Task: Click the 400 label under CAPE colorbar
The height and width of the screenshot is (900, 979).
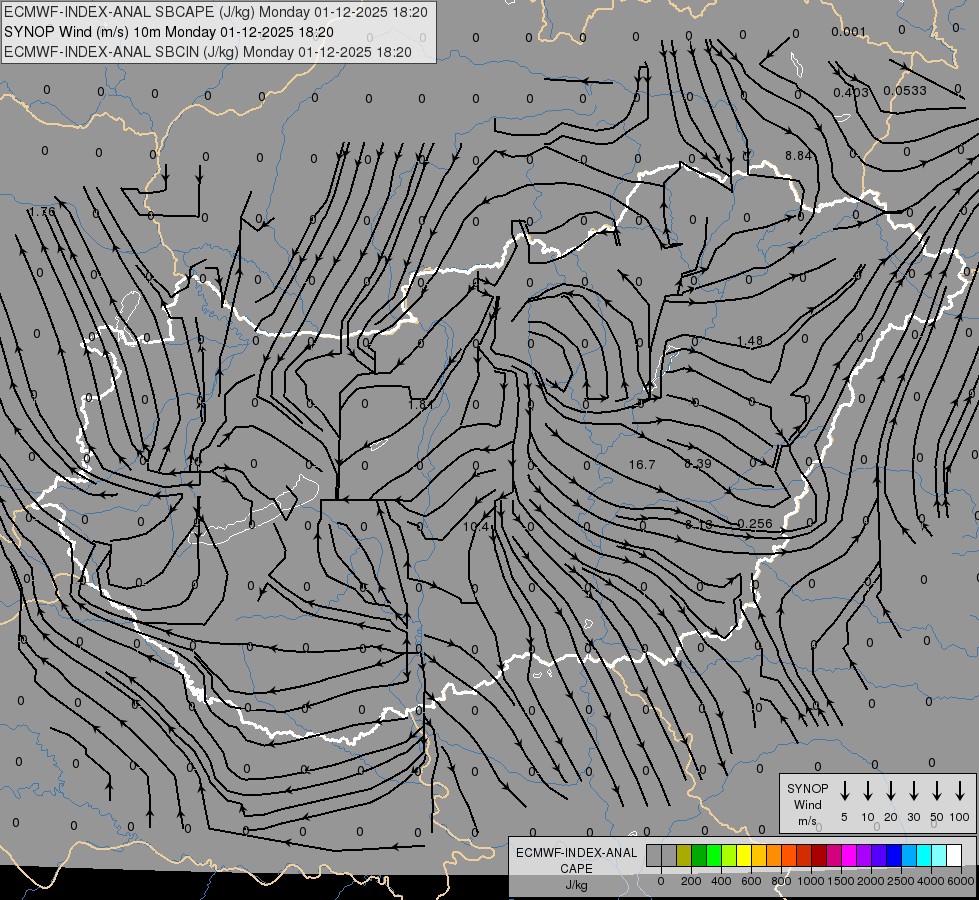Action: (721, 881)
